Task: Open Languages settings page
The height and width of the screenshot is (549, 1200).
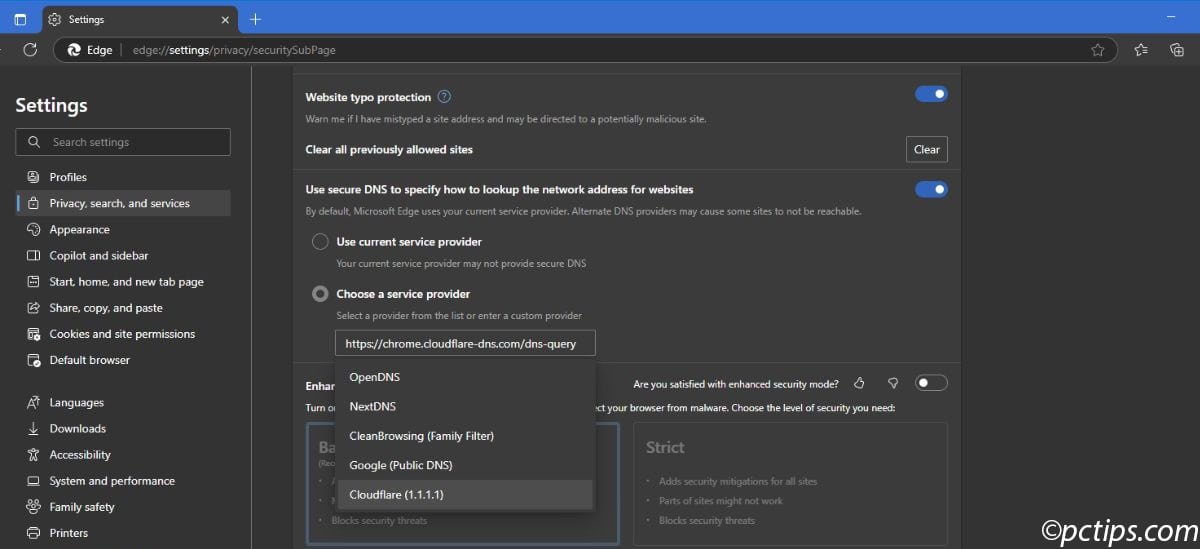Action: (123, 403)
